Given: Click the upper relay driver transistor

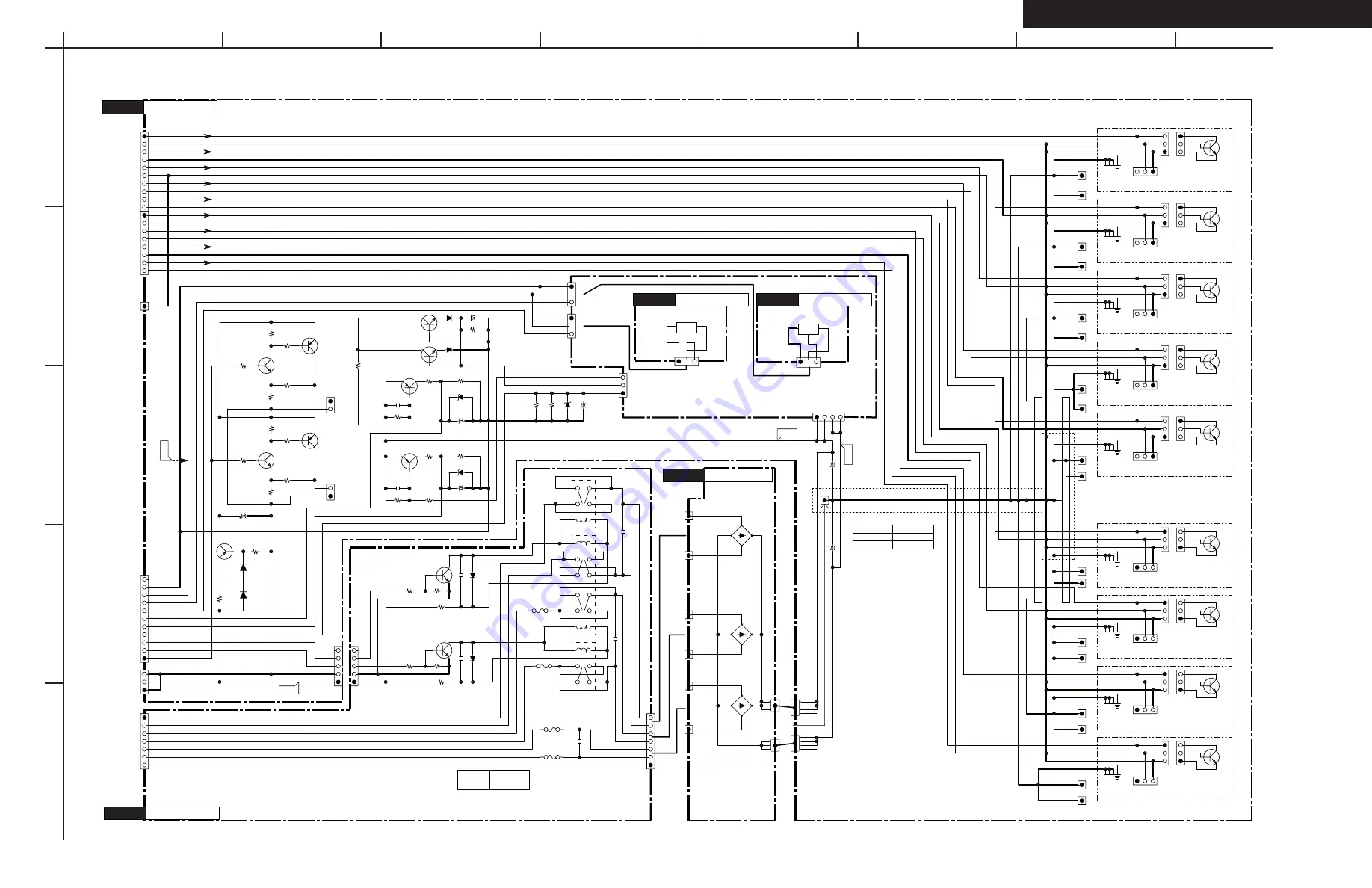Looking at the screenshot, I should tap(444, 575).
